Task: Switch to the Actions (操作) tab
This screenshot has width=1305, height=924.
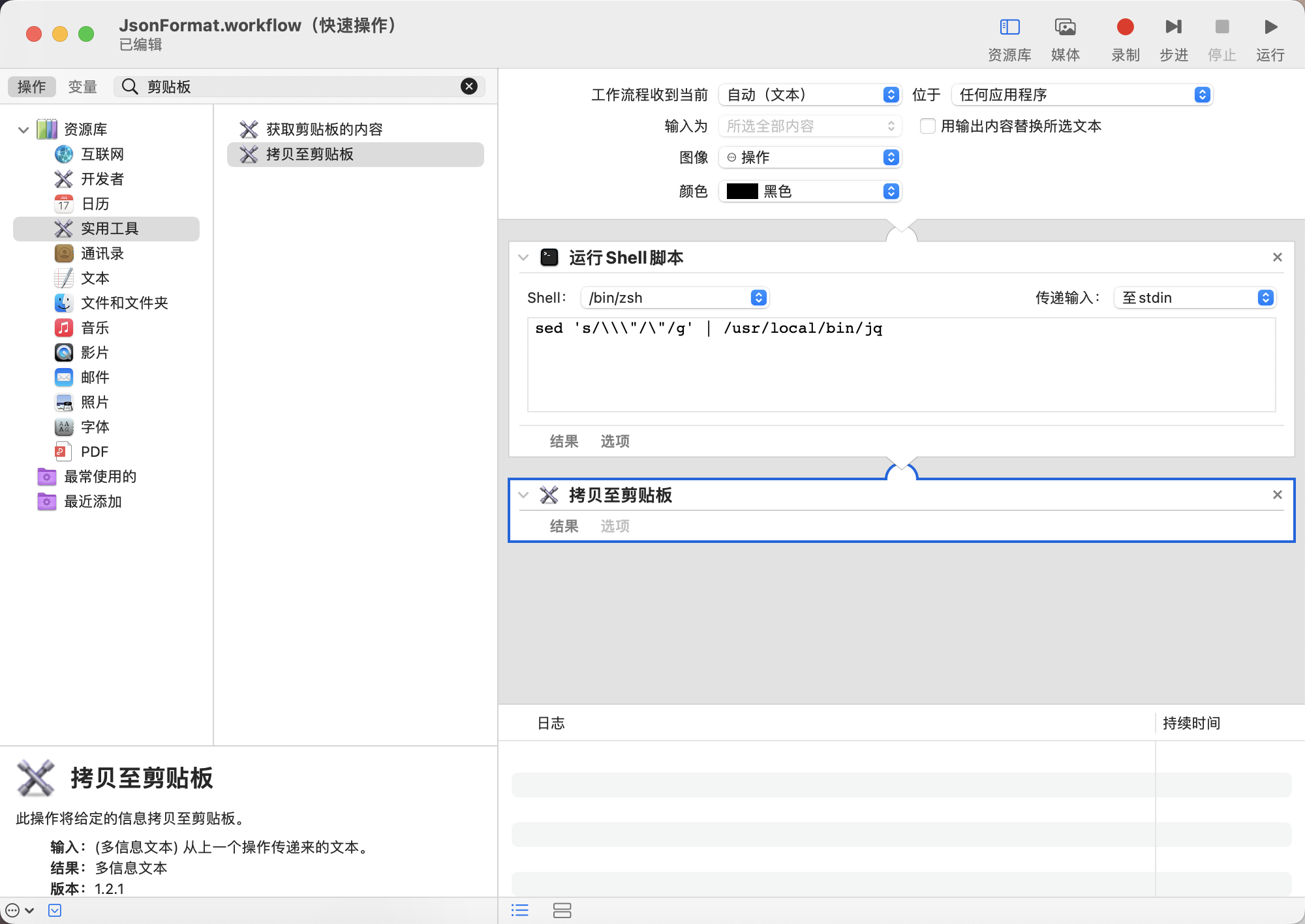Action: [31, 86]
